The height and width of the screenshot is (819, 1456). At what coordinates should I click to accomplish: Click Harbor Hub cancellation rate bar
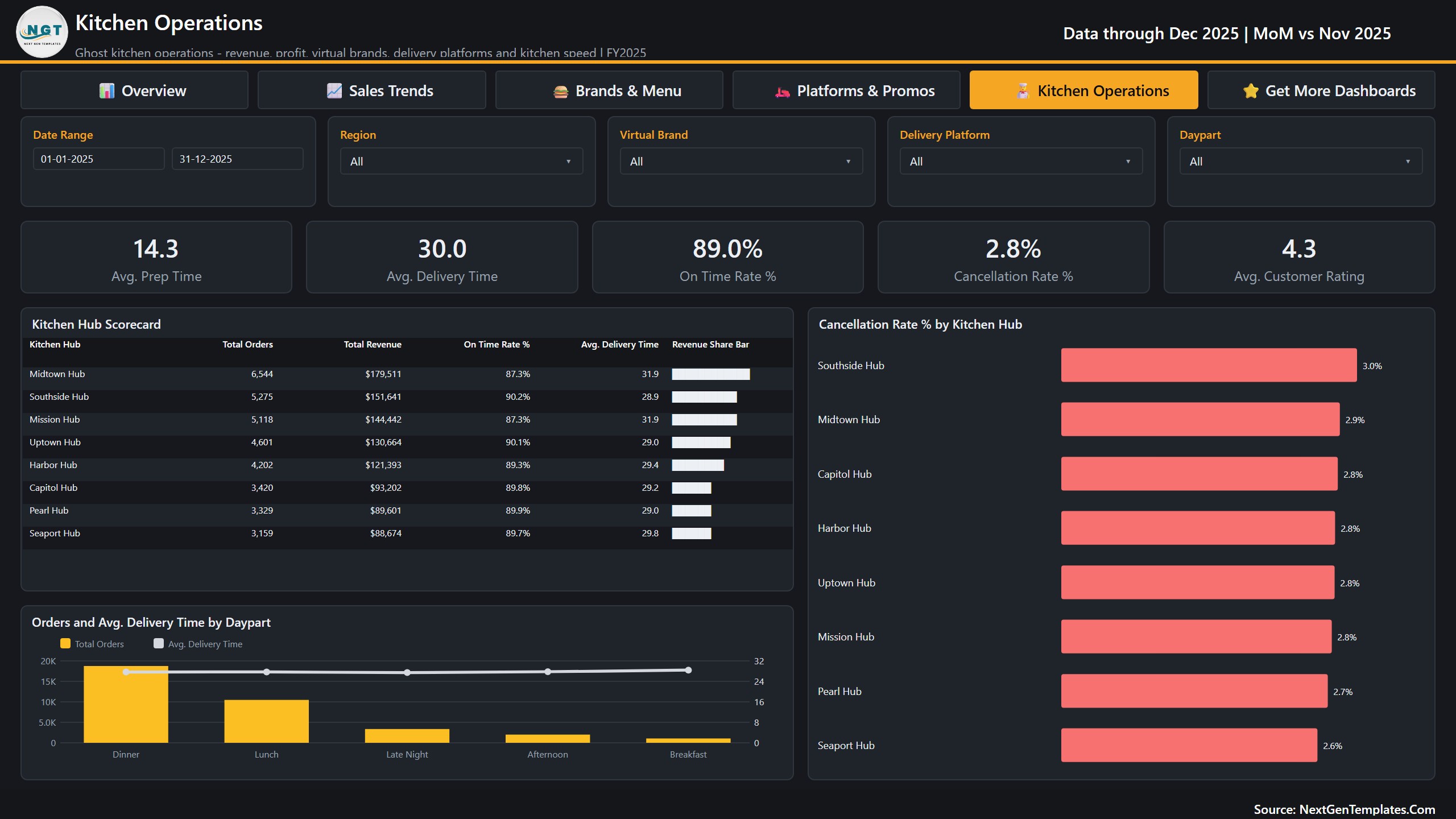1198,528
